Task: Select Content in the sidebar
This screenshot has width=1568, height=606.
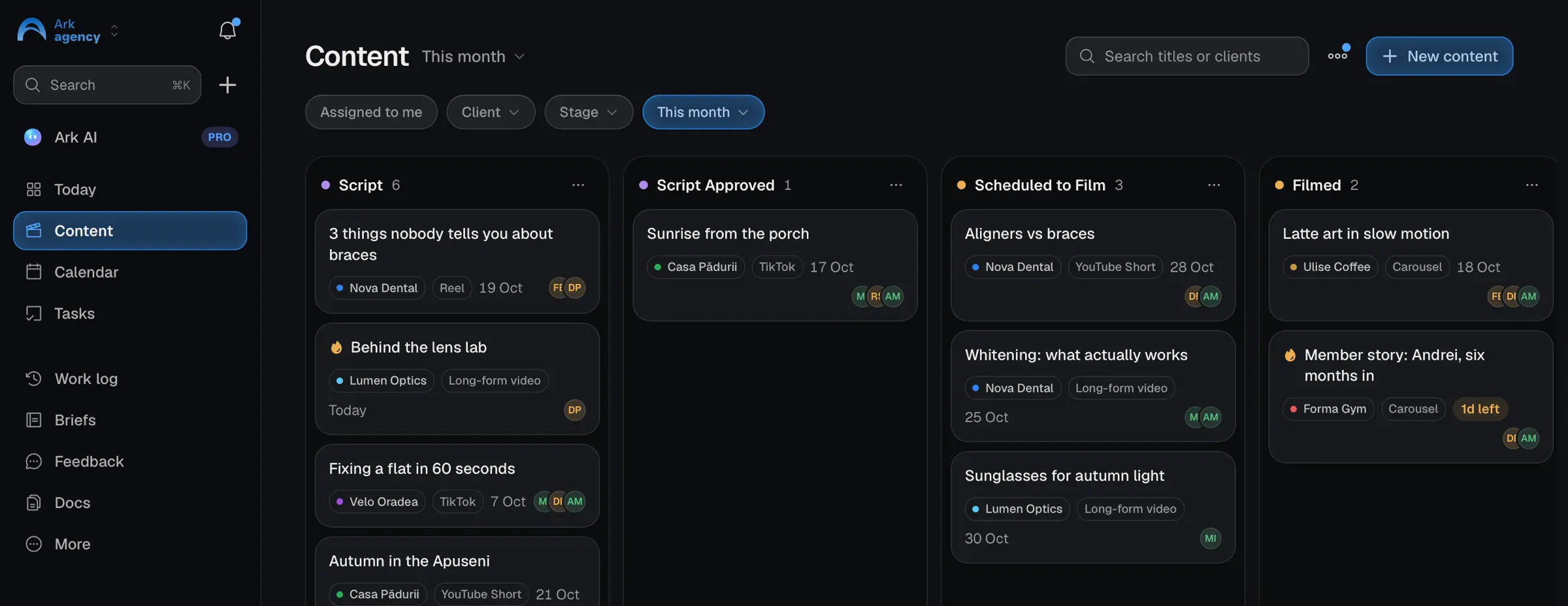Action: tap(130, 231)
